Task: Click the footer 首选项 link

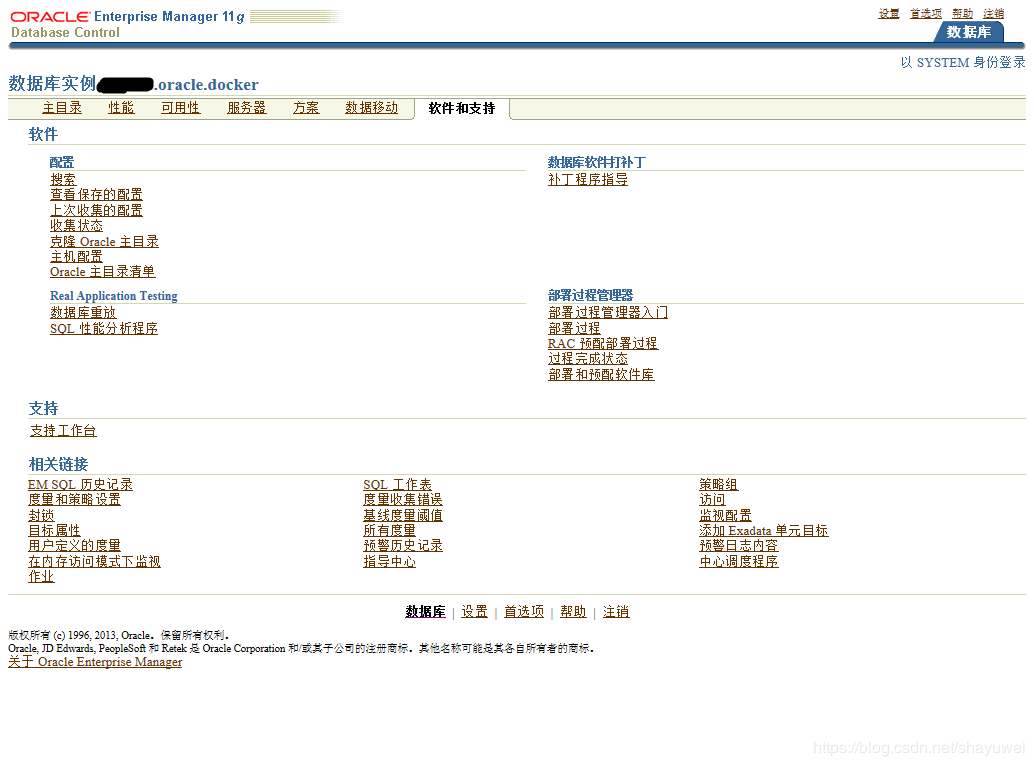Action: pos(524,612)
